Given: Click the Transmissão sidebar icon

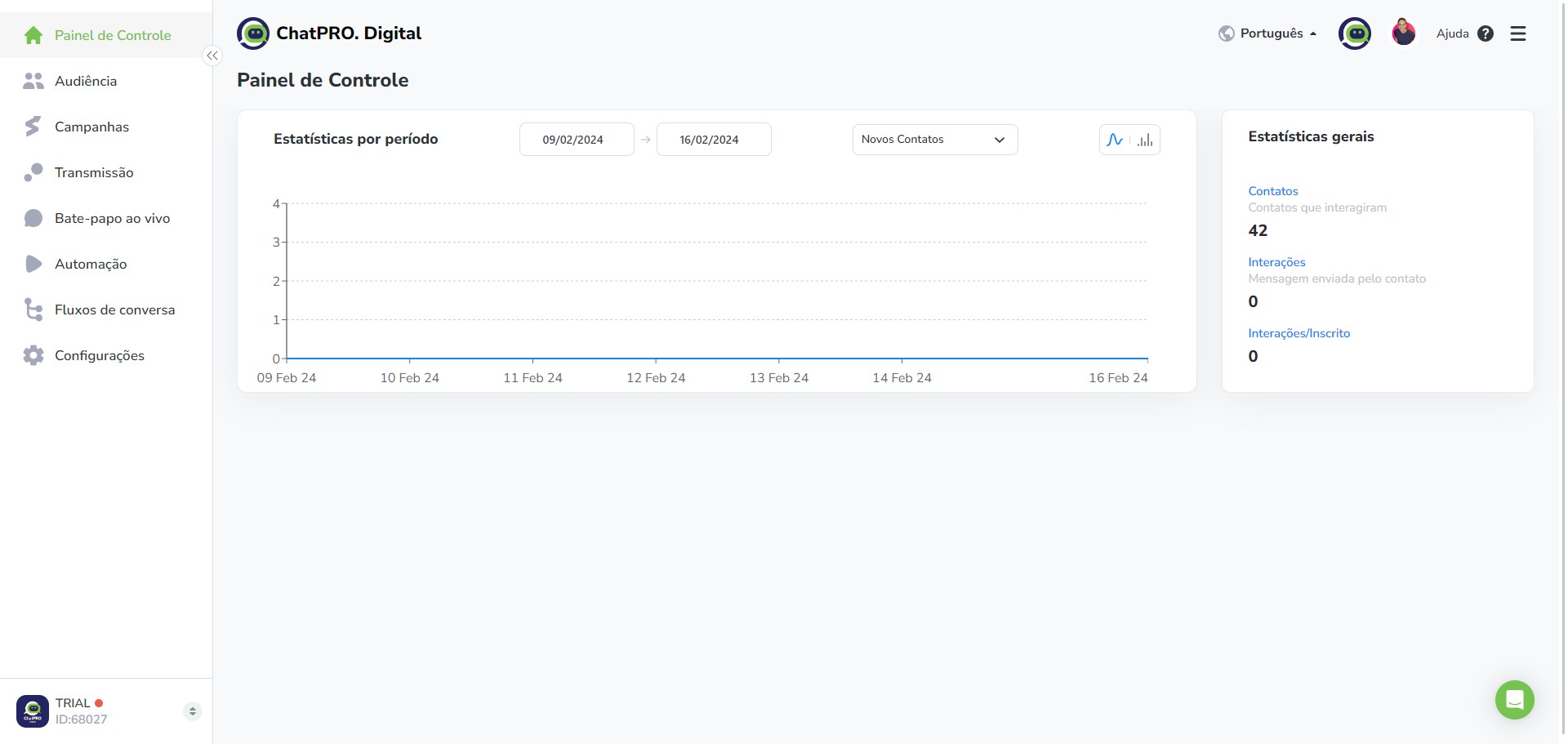Looking at the screenshot, I should (x=33, y=172).
